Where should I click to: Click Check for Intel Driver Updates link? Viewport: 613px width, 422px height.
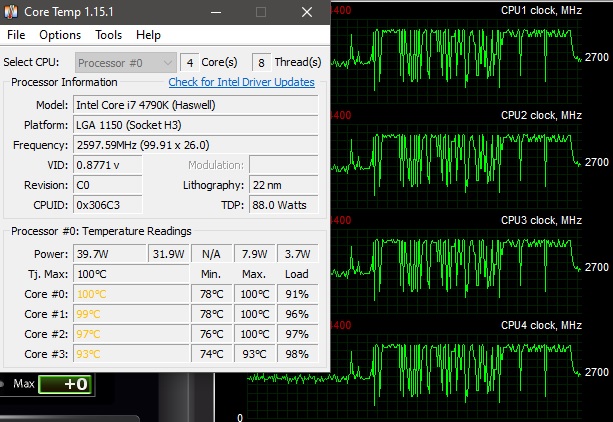coord(241,82)
